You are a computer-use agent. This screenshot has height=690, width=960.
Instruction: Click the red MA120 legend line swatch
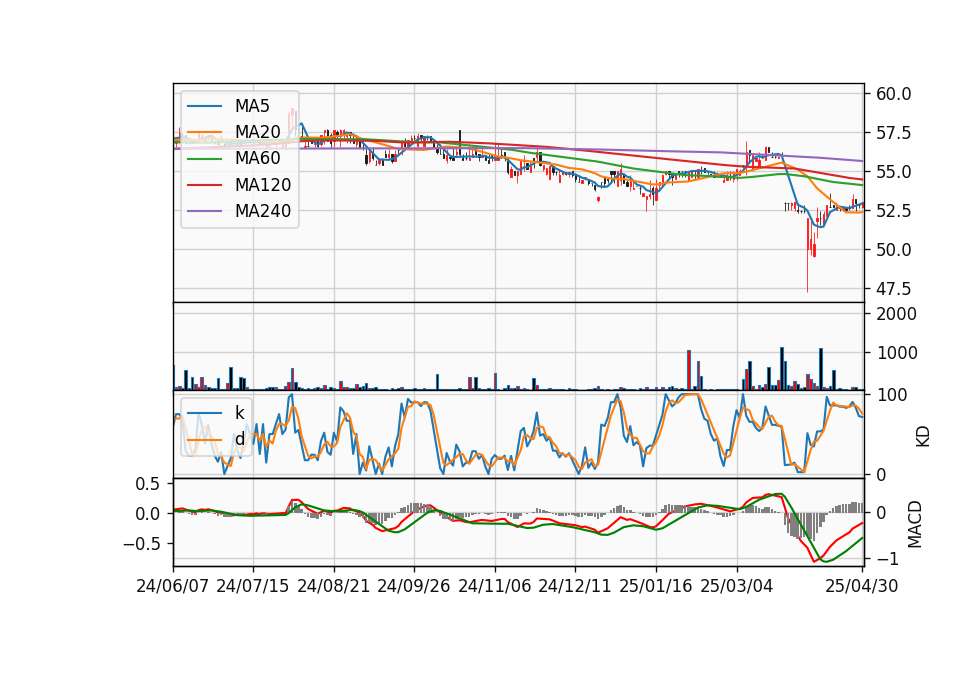tap(204, 185)
